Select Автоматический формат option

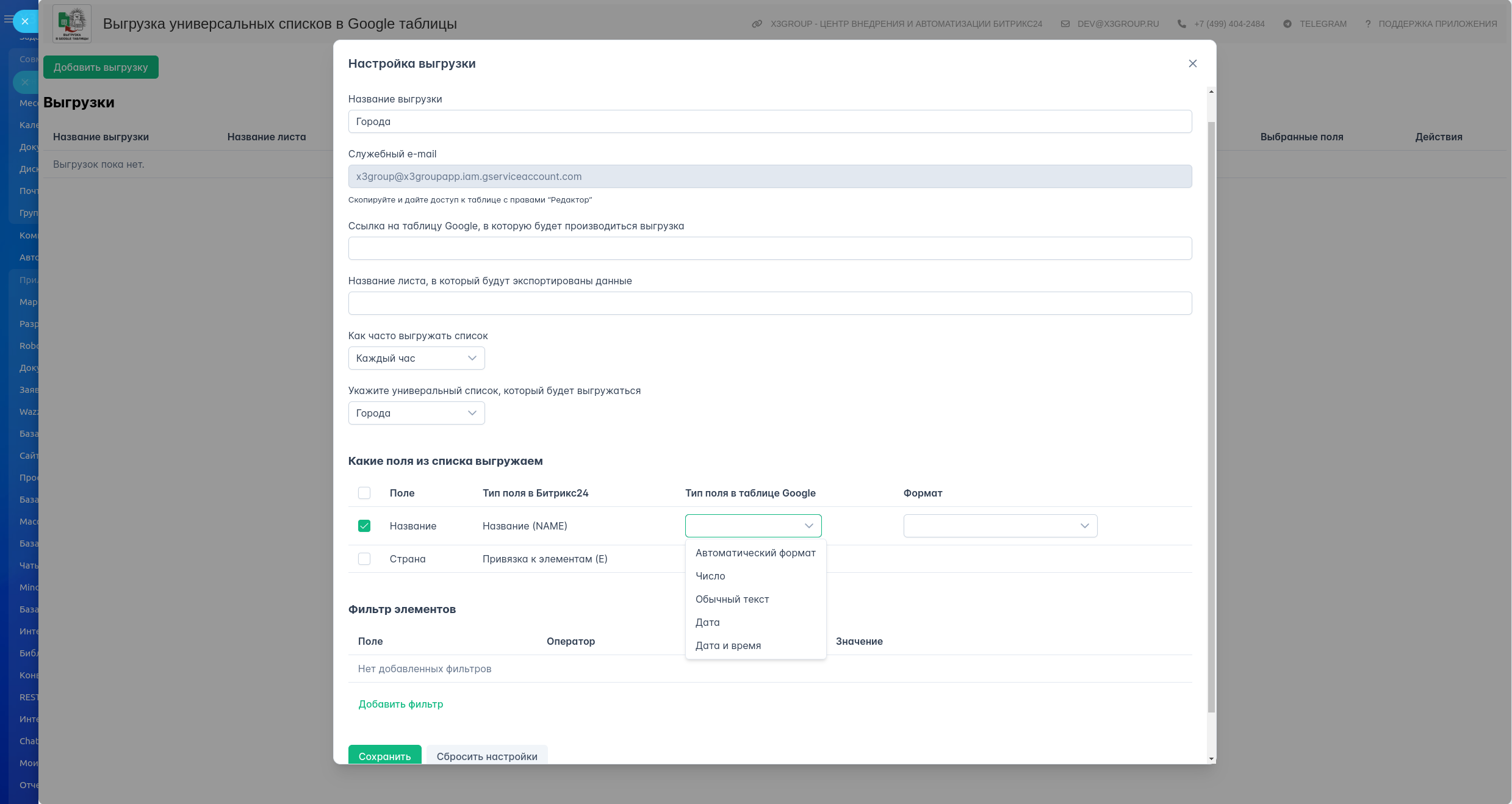point(755,553)
